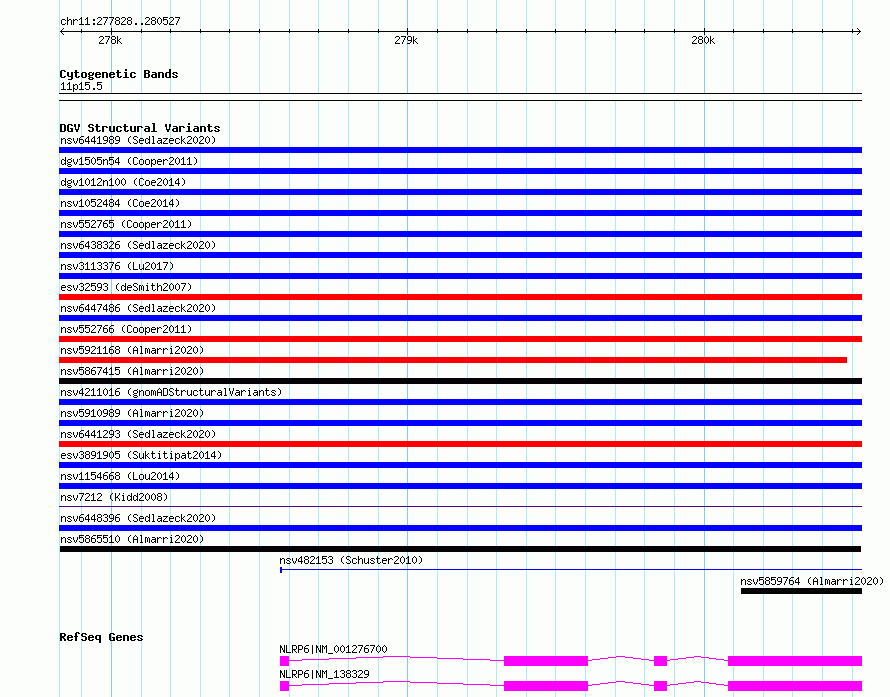Image resolution: width=890 pixels, height=697 pixels.
Task: Open the esv3891905 (Suktitipat2014) label
Action: point(141,455)
